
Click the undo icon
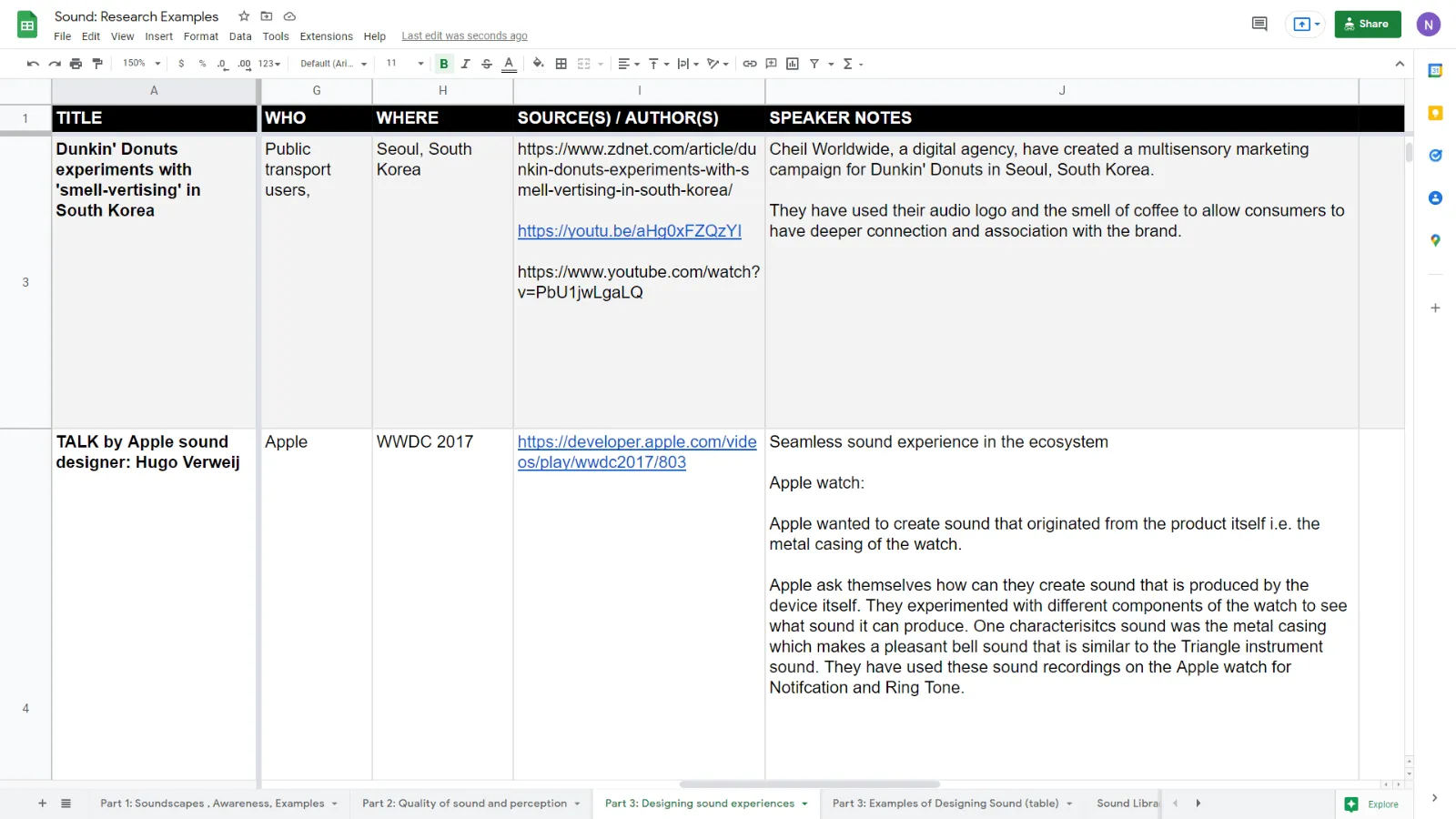(x=33, y=64)
